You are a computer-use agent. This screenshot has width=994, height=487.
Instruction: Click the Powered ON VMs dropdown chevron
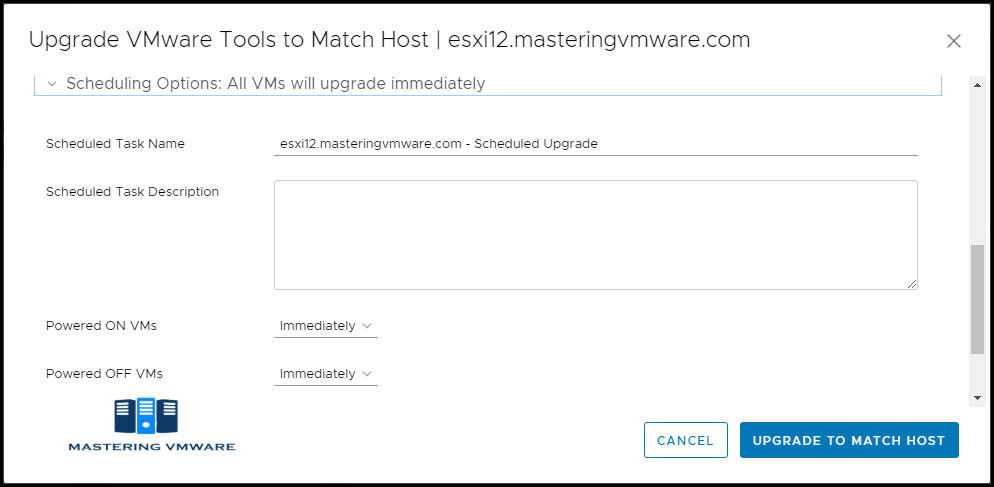pyautogui.click(x=366, y=326)
